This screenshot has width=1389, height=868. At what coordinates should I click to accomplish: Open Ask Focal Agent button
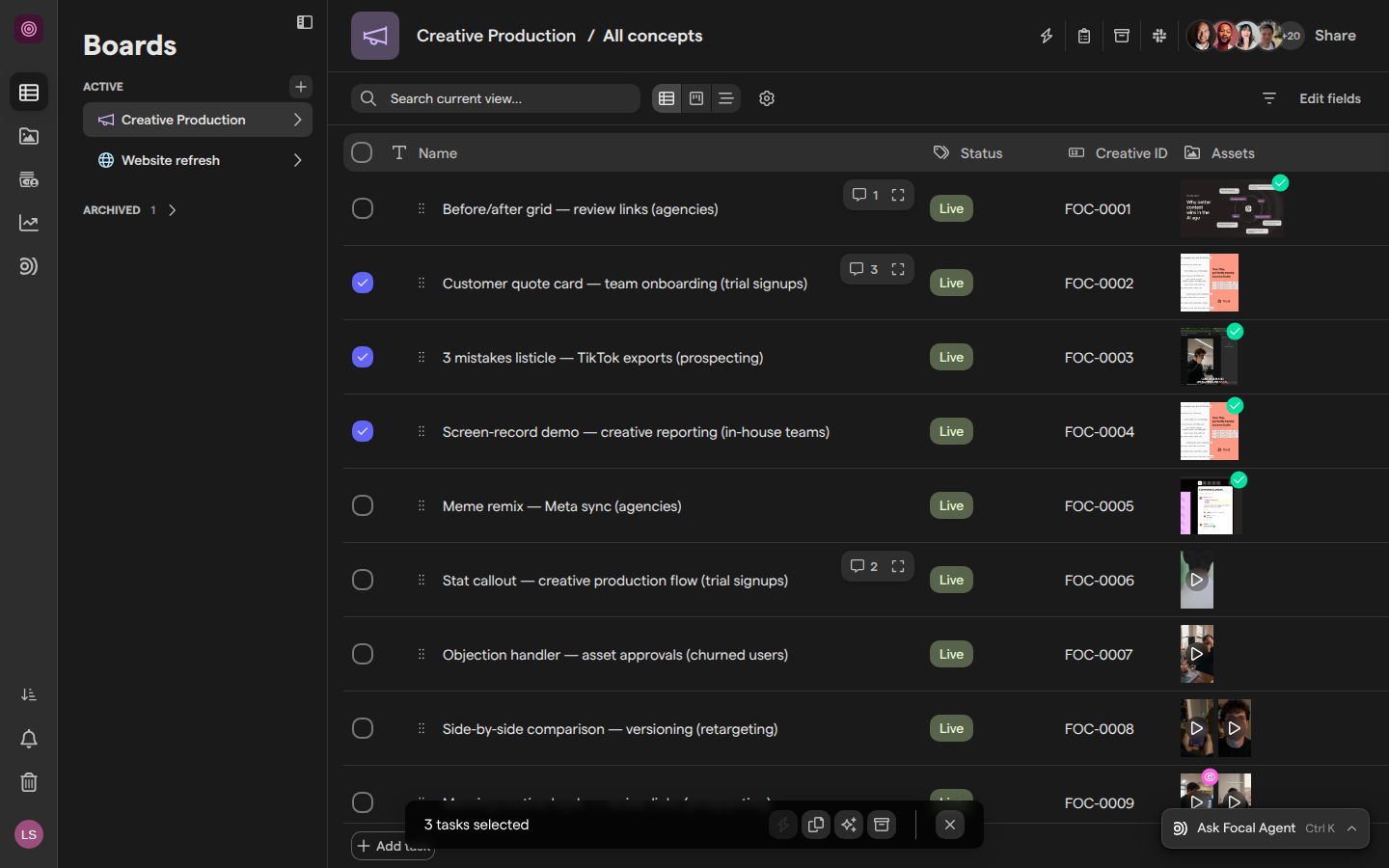(1266, 828)
